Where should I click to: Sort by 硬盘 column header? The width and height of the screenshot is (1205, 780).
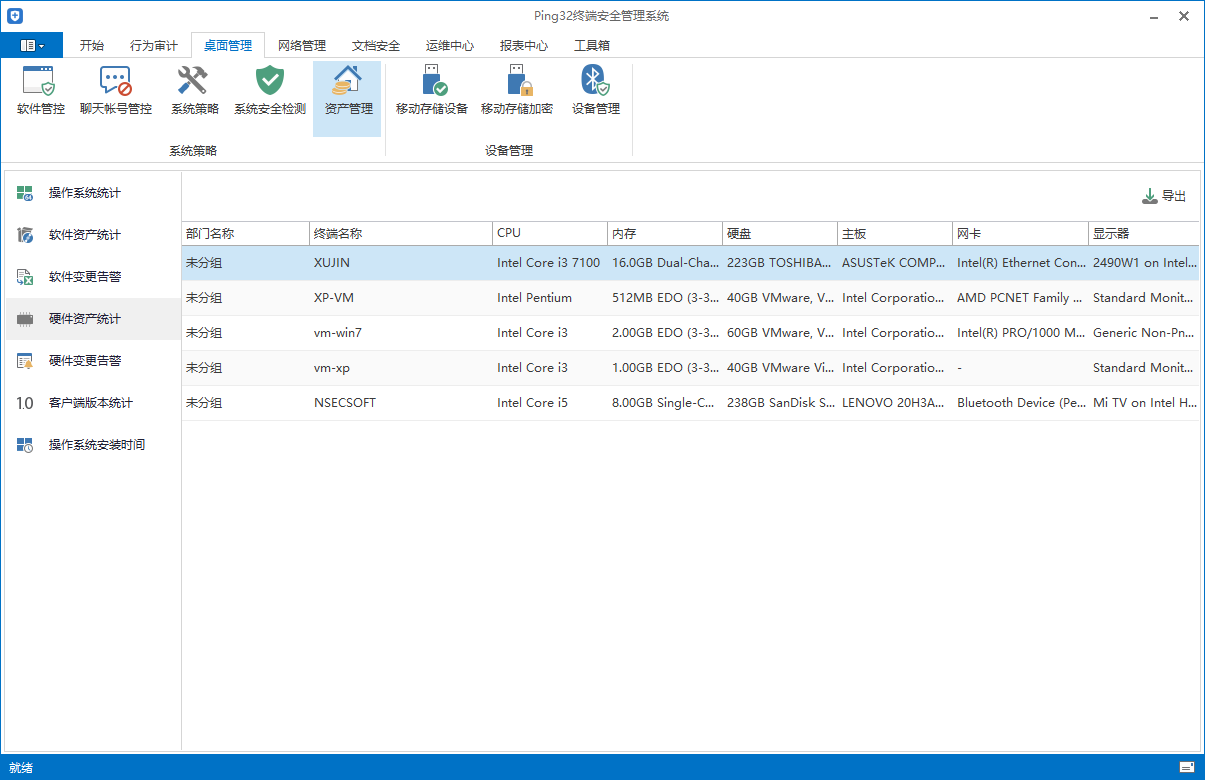tap(780, 233)
